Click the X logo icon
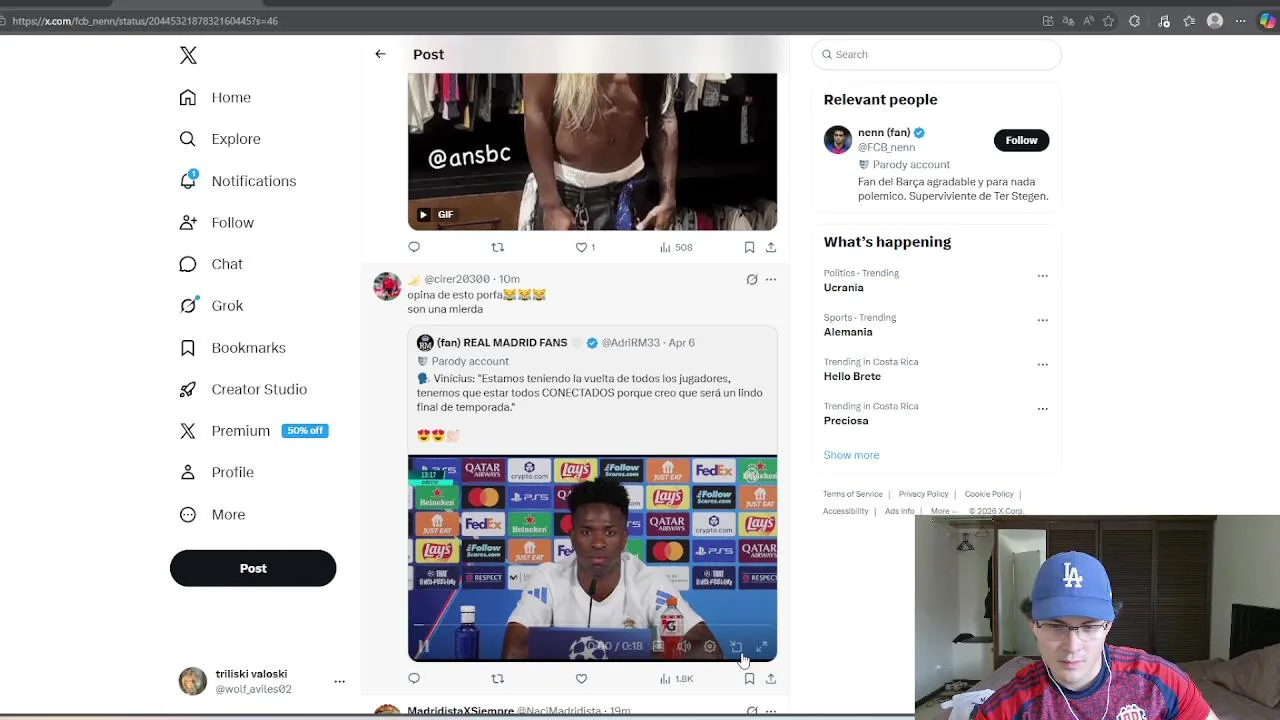Viewport: 1280px width, 720px height. (188, 55)
